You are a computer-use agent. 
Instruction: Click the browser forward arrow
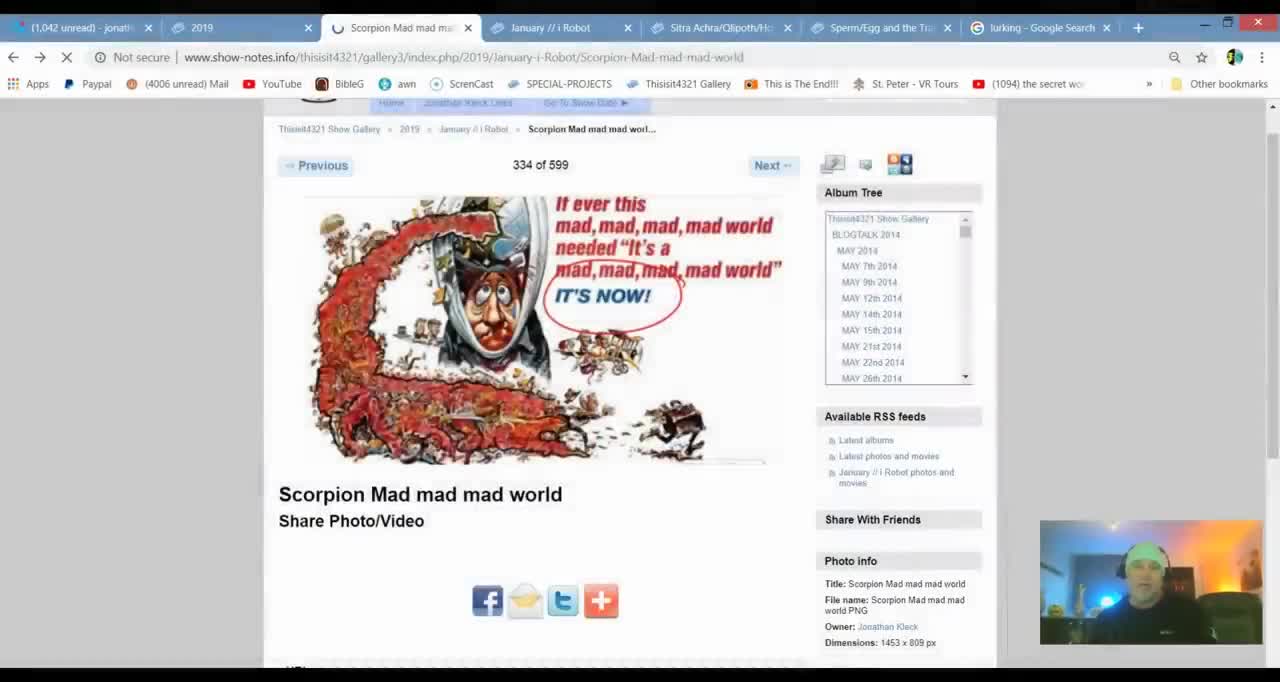click(40, 57)
